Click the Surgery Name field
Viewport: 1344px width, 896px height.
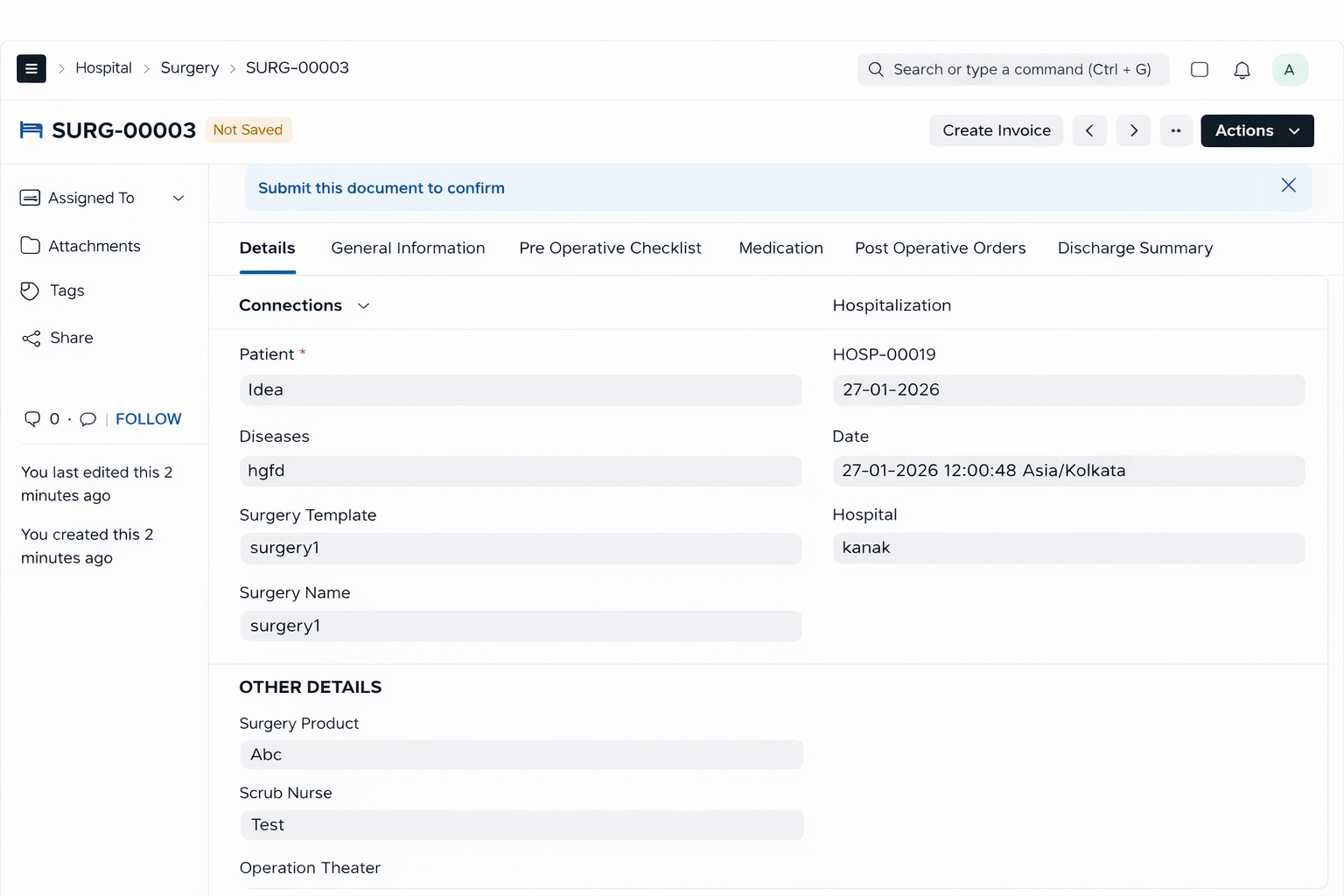(521, 626)
